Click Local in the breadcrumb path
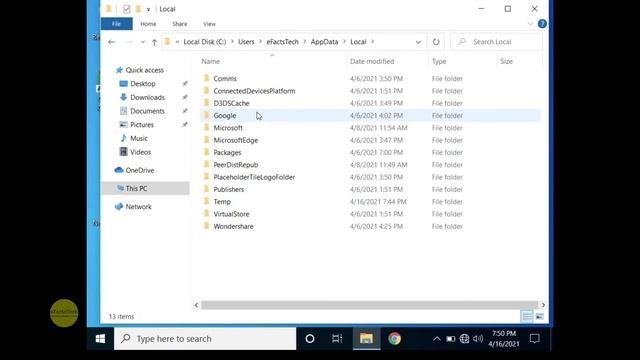The width and height of the screenshot is (640, 360). 358,42
